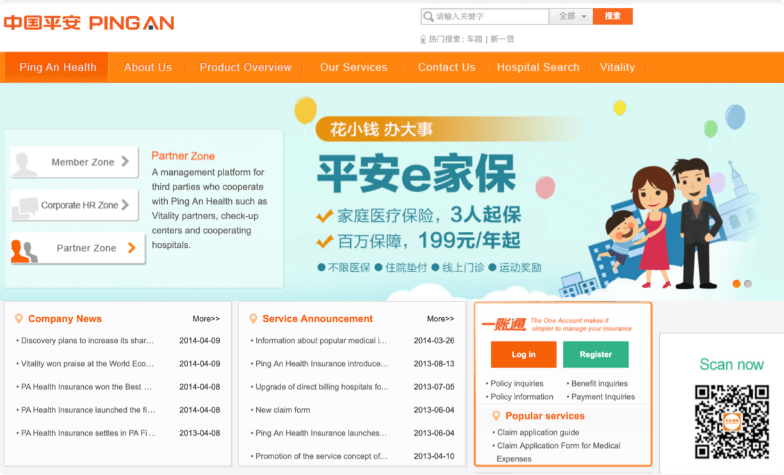The width and height of the screenshot is (784, 475).
Task: Open More link under Company News
Action: tap(206, 318)
